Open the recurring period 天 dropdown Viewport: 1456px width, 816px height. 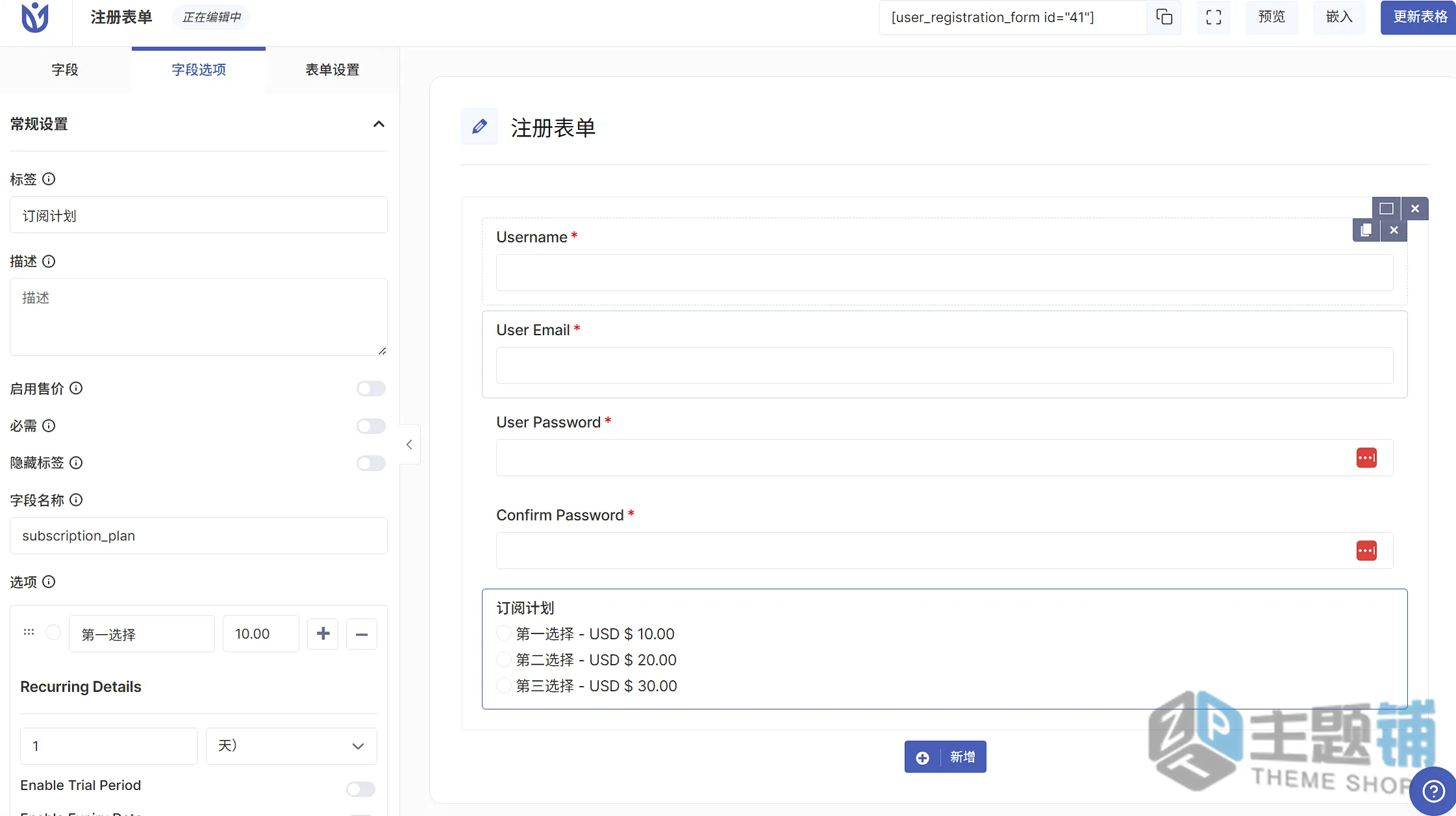pyautogui.click(x=291, y=746)
